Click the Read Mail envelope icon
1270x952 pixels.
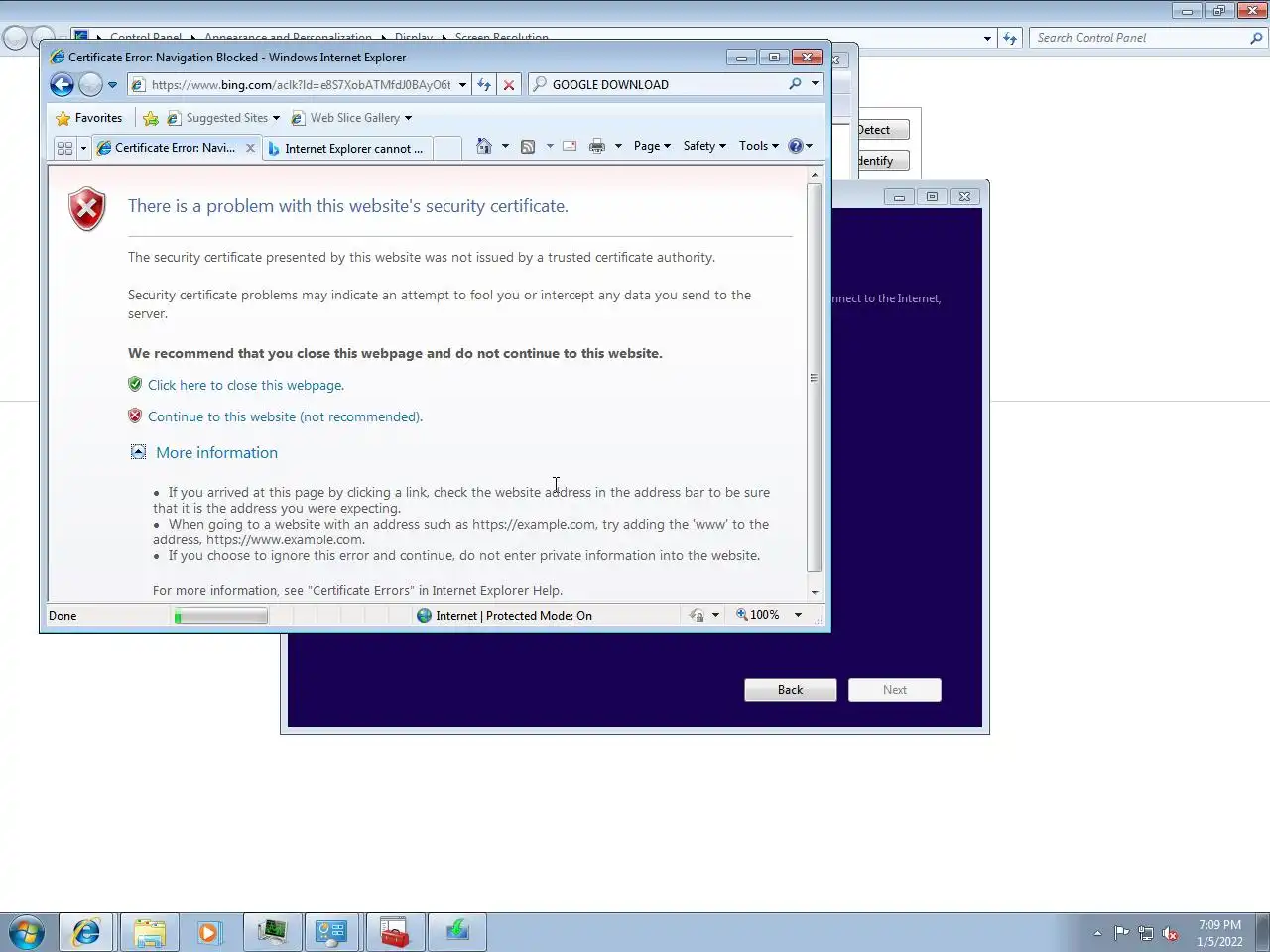coord(570,146)
